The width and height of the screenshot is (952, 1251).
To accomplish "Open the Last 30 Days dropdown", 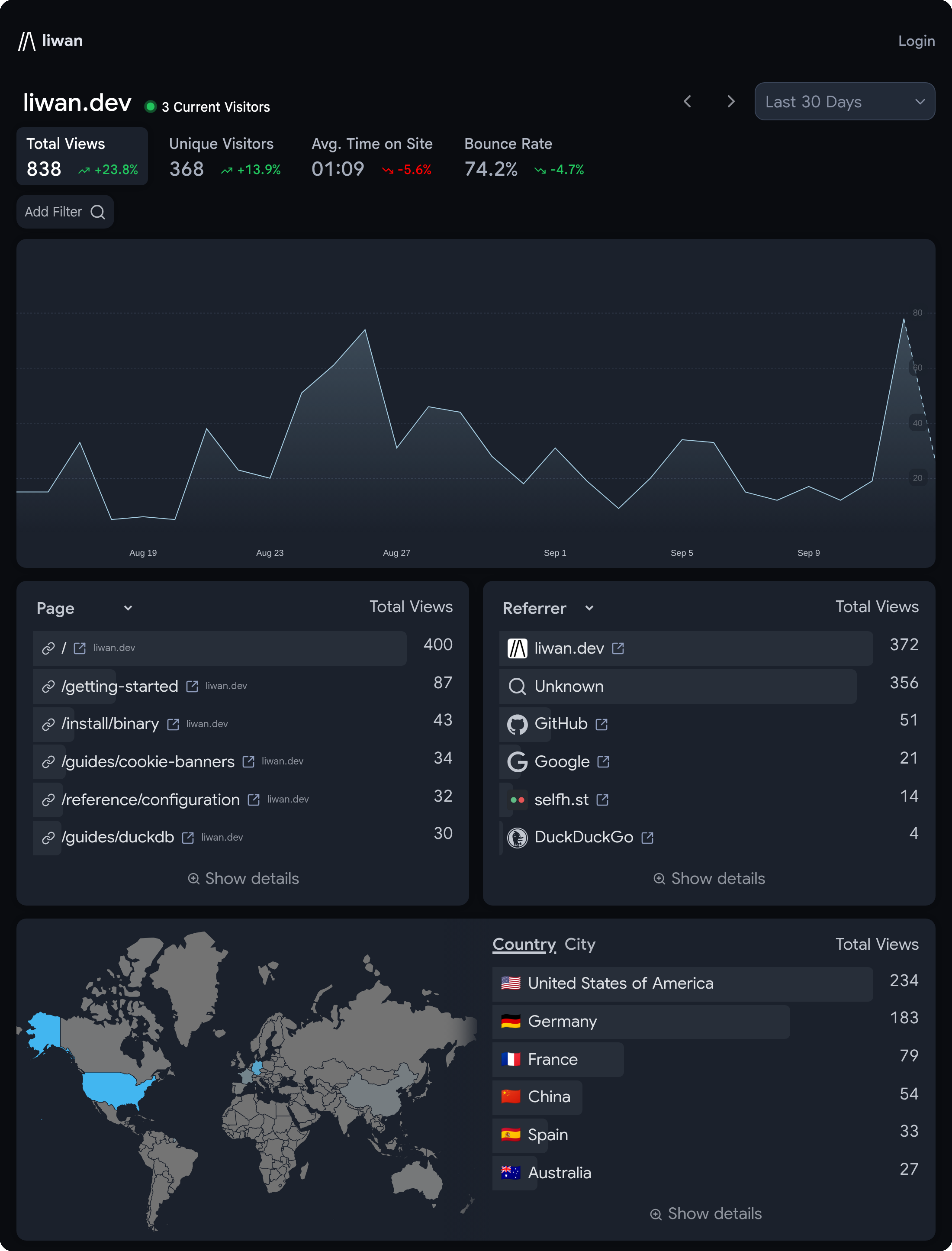I will tap(844, 101).
